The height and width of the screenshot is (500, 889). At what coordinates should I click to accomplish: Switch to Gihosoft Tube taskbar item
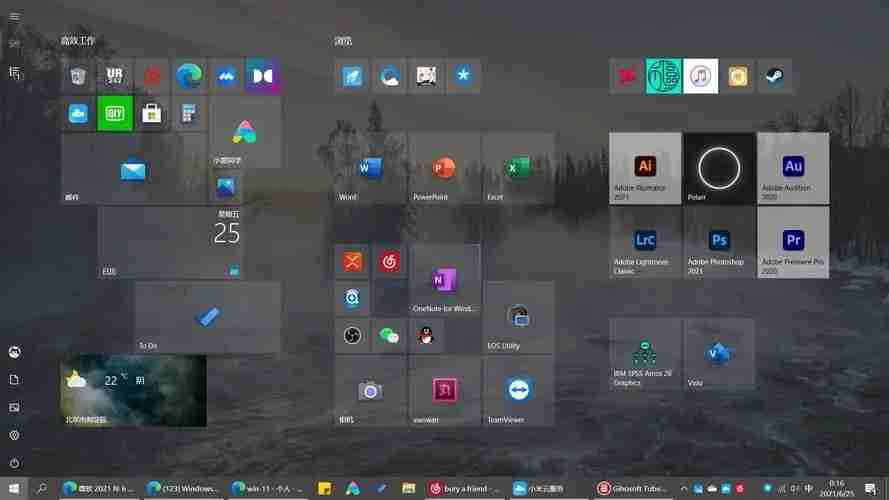pos(632,488)
